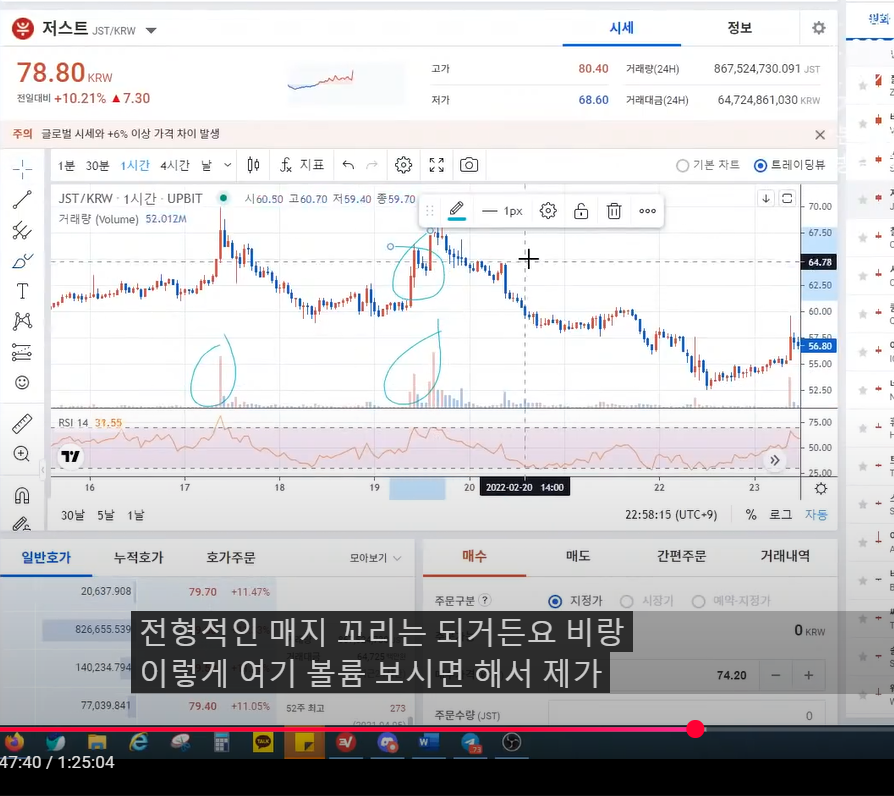Select the ruler measure tool
The height and width of the screenshot is (796, 894).
click(x=22, y=424)
